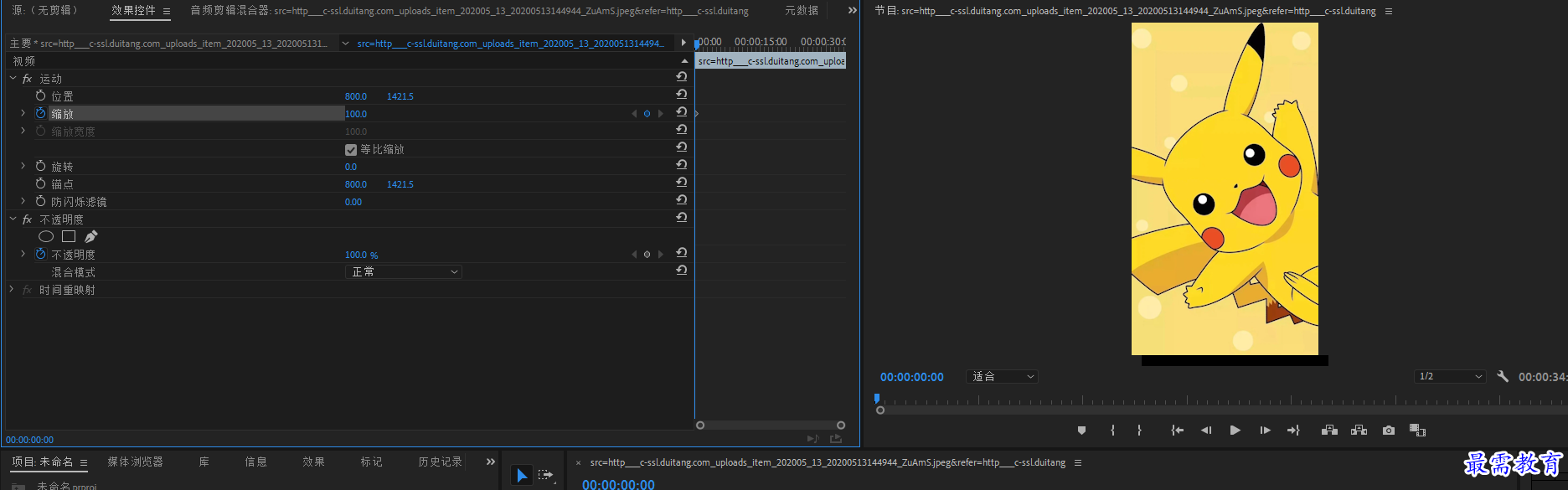Play the program monitor sequence
1568x490 pixels.
(x=1235, y=431)
